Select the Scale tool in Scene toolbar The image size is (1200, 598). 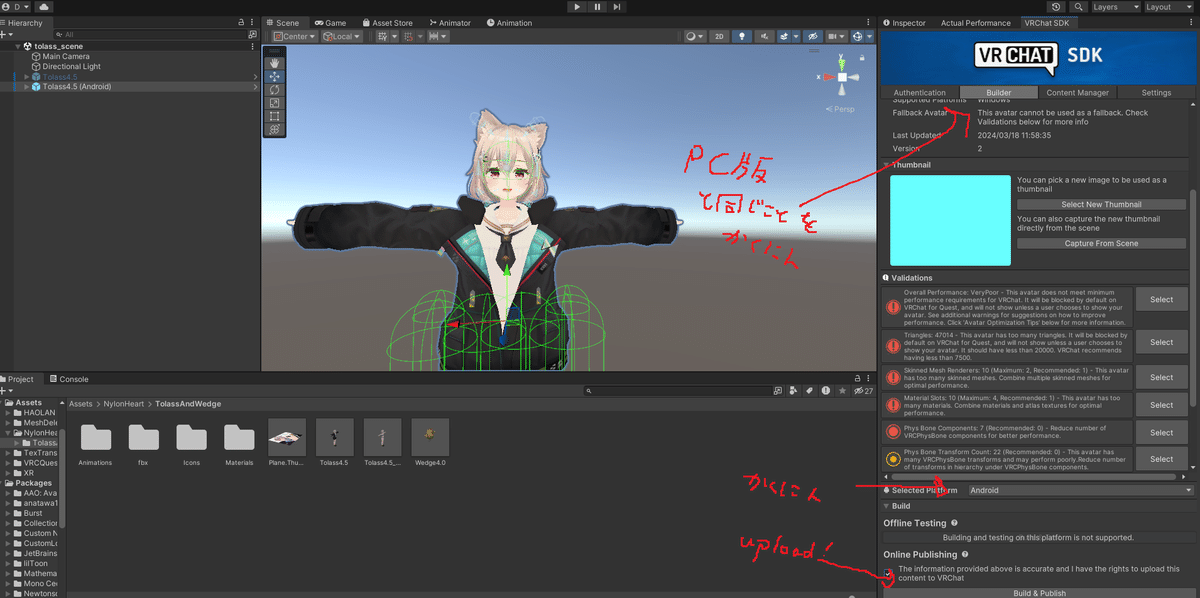coord(275,103)
